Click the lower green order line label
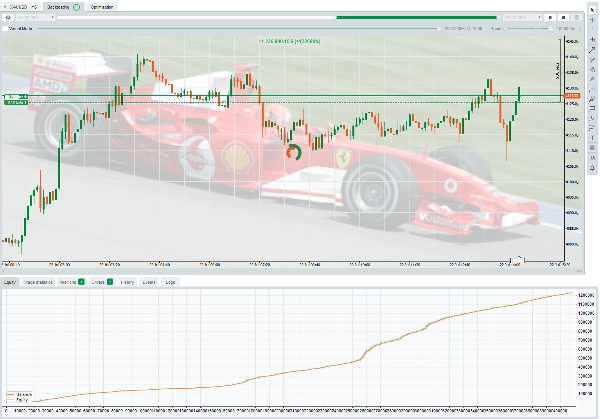This screenshot has height=419, width=600. pos(16,103)
